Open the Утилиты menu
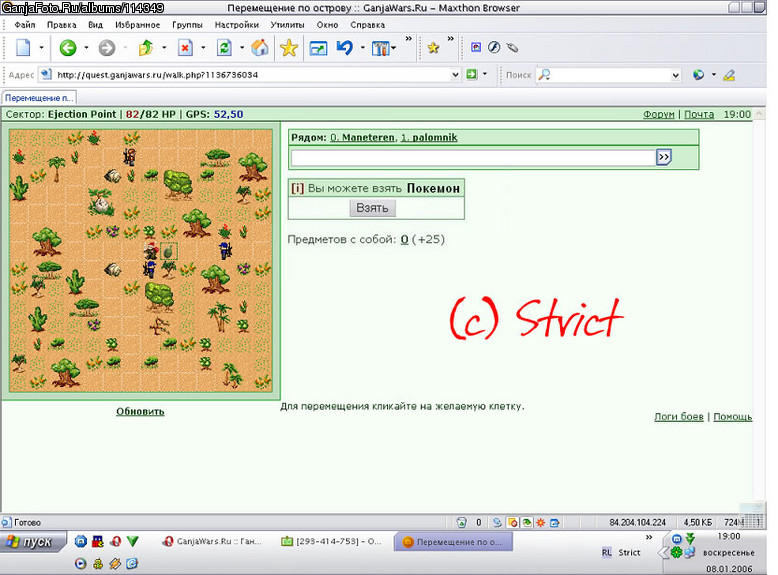 point(287,25)
